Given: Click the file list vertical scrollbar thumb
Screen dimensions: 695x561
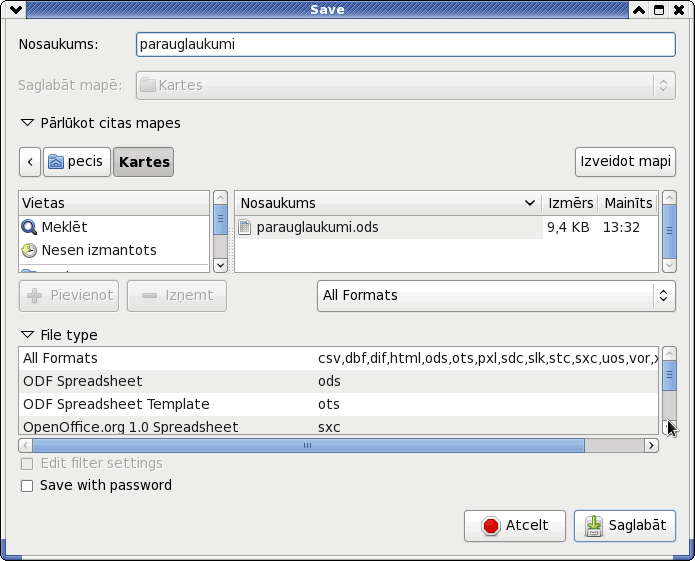Looking at the screenshot, I should (x=669, y=230).
